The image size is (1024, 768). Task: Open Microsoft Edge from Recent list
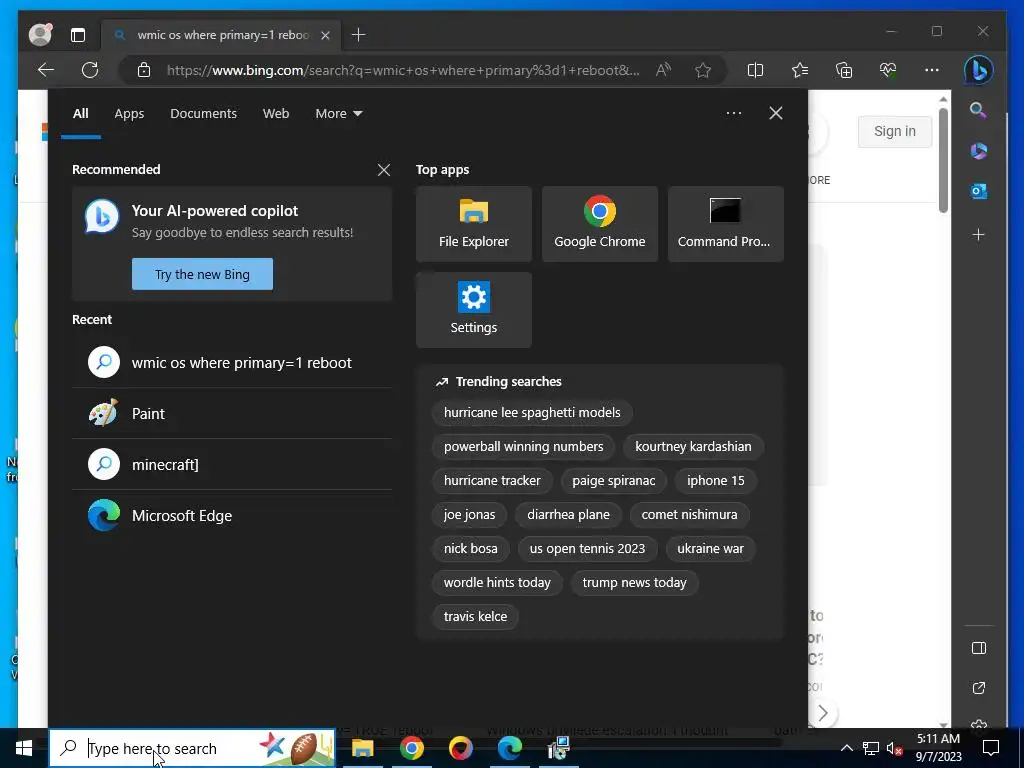tap(232, 515)
